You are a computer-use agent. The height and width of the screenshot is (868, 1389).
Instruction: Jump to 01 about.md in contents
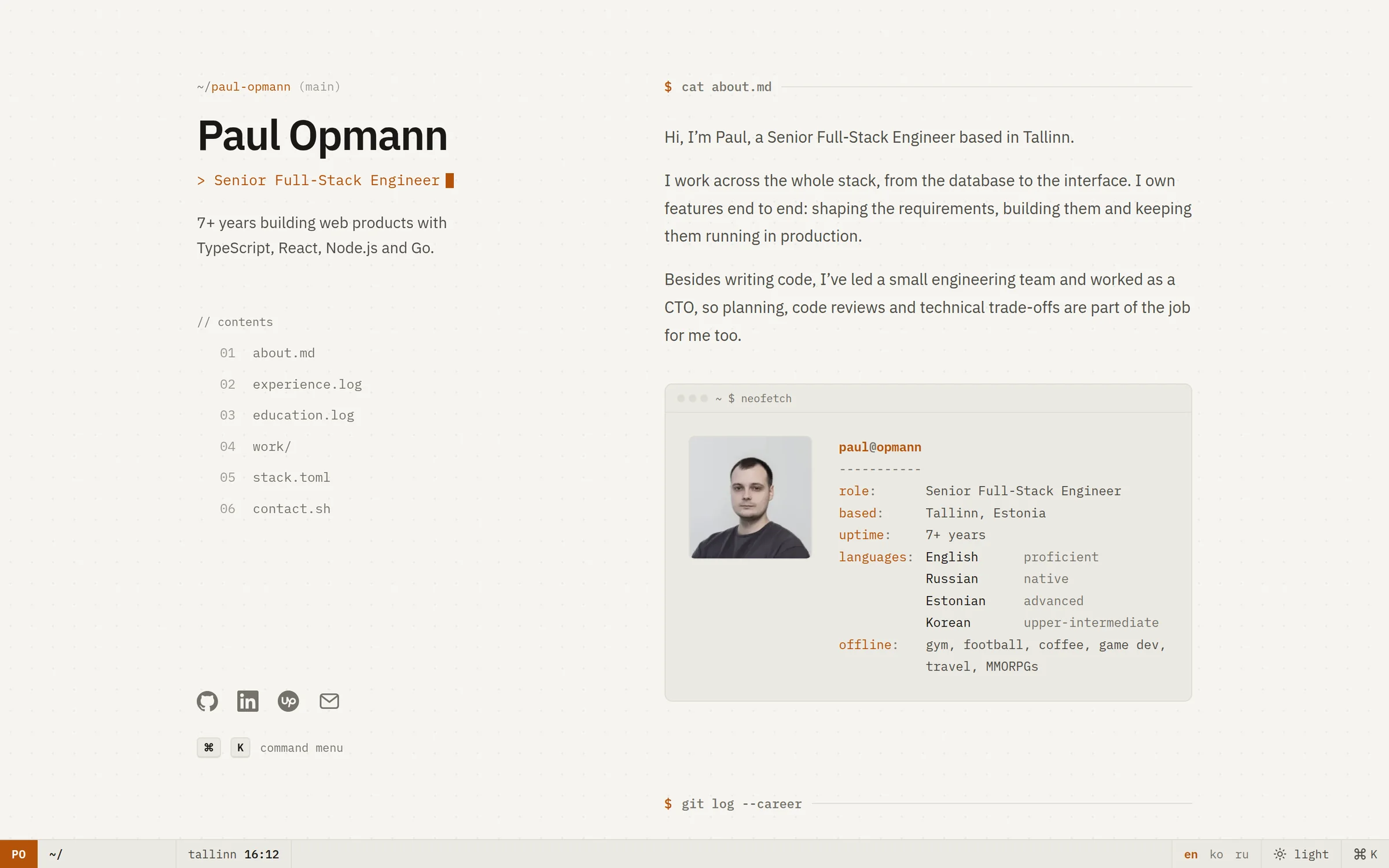pos(267,353)
